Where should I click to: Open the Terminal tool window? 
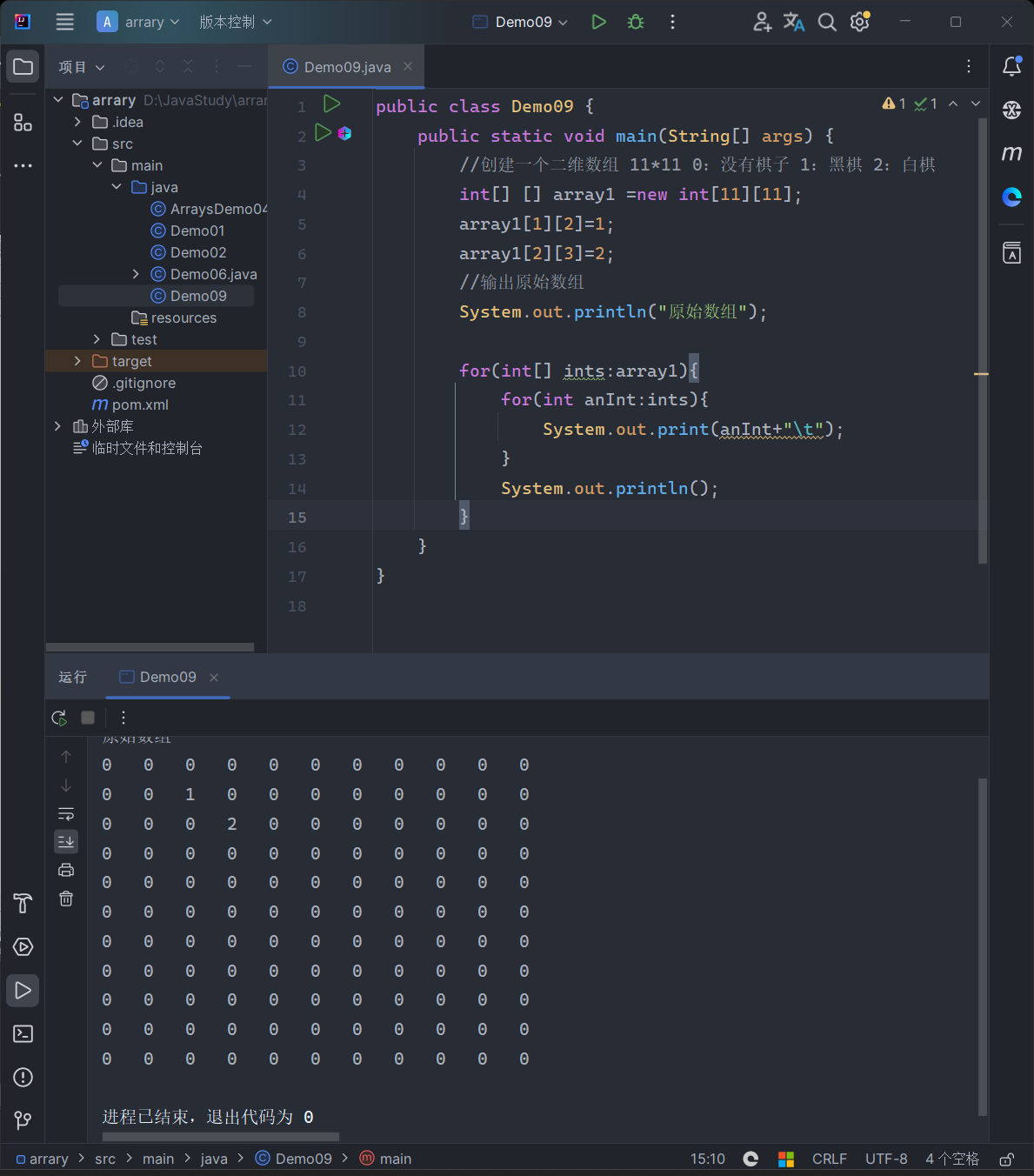[23, 1033]
